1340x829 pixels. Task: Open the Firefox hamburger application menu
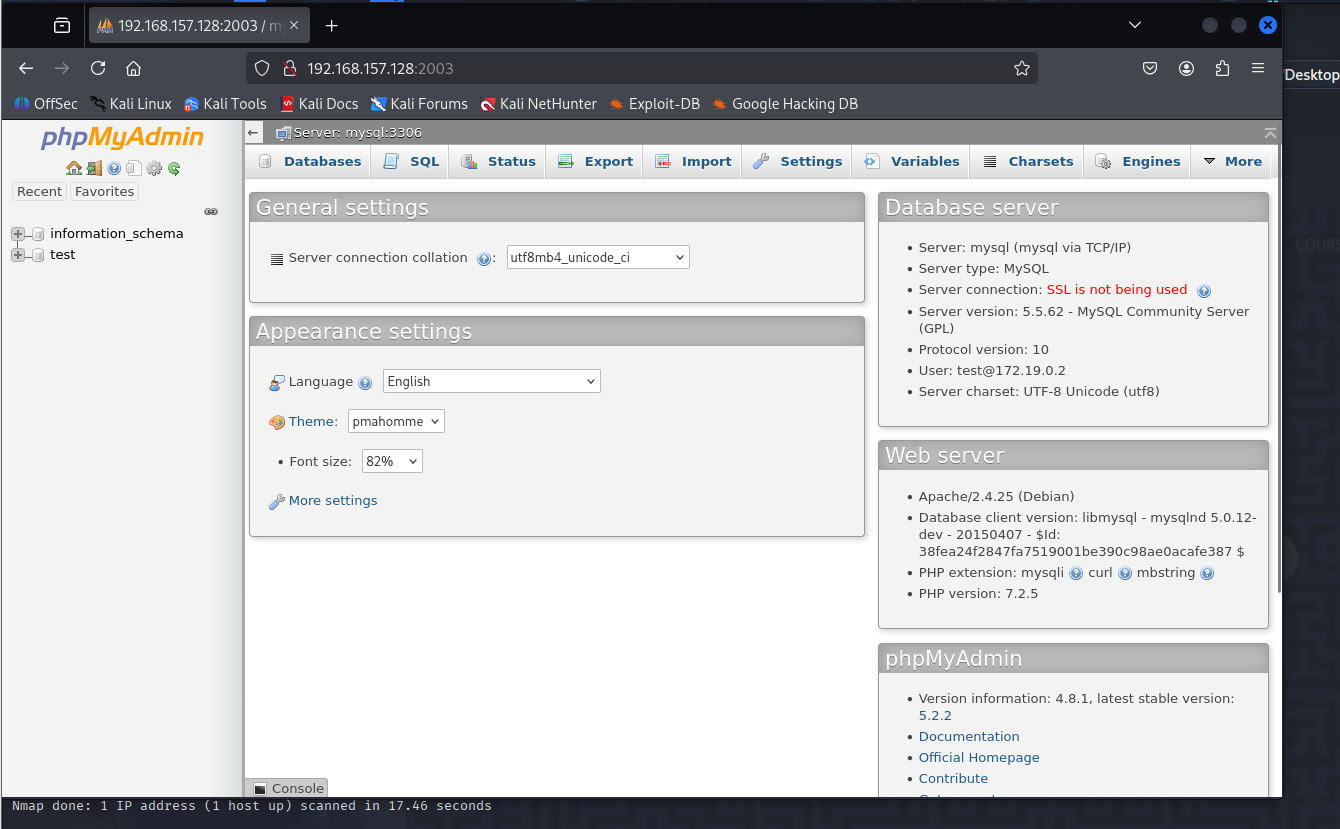point(1258,68)
